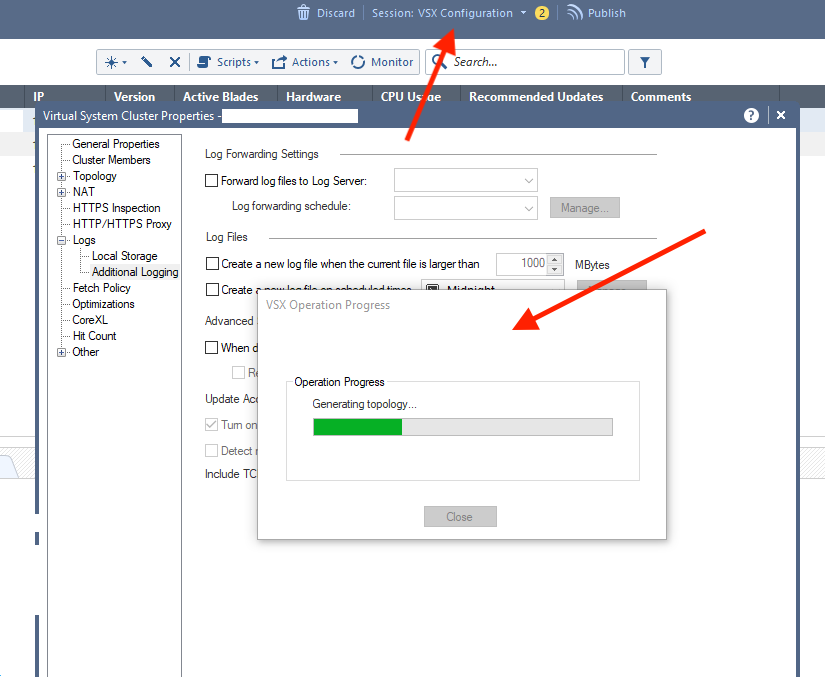The height and width of the screenshot is (677, 825).
Task: Enable create log file on scheduled times
Action: coord(212,290)
